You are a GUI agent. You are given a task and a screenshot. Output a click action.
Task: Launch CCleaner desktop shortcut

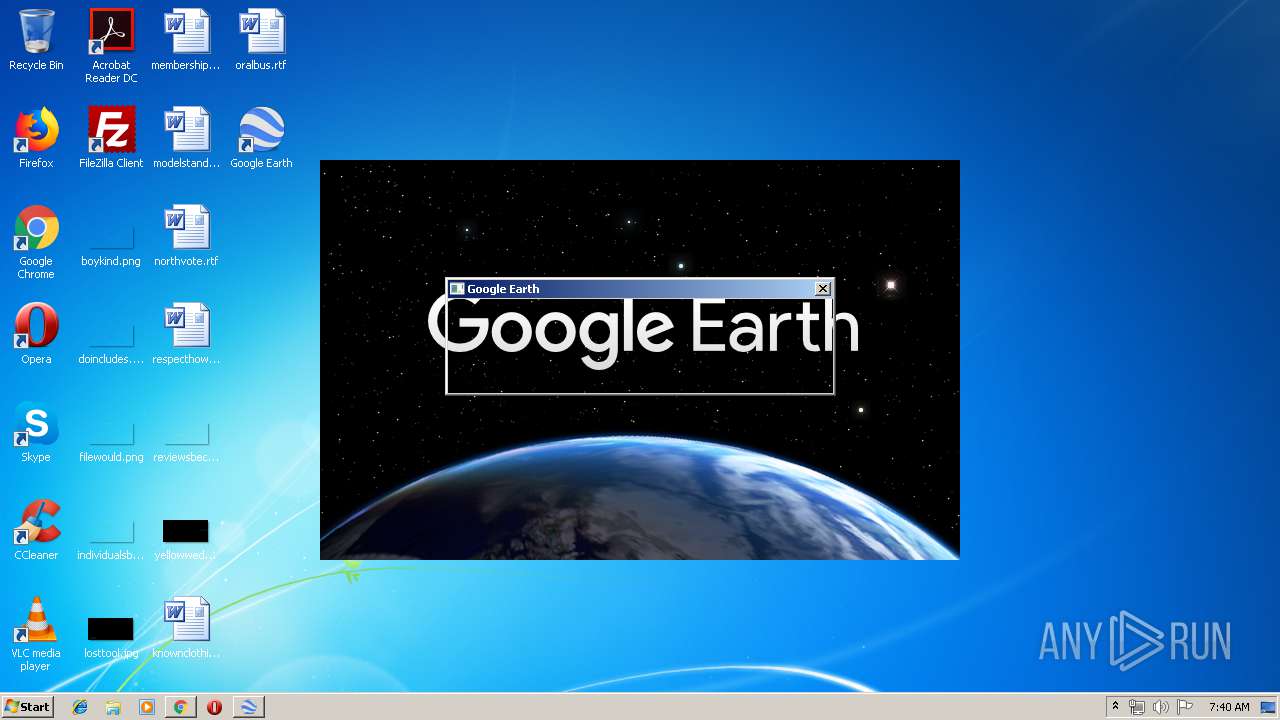pos(36,530)
